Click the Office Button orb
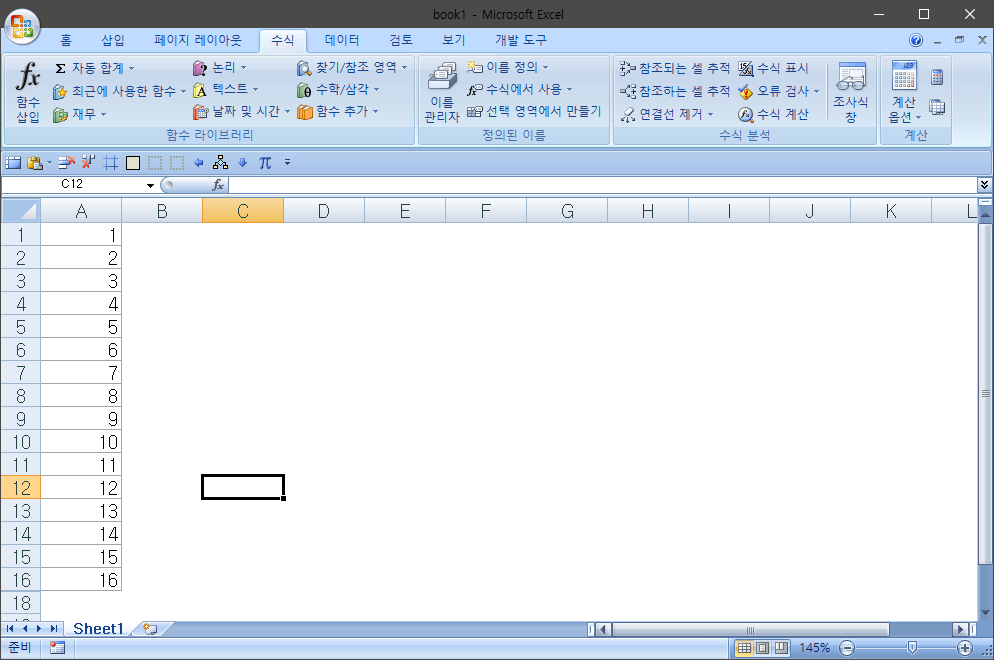Screen dimensions: 994x660 [x=22, y=27]
